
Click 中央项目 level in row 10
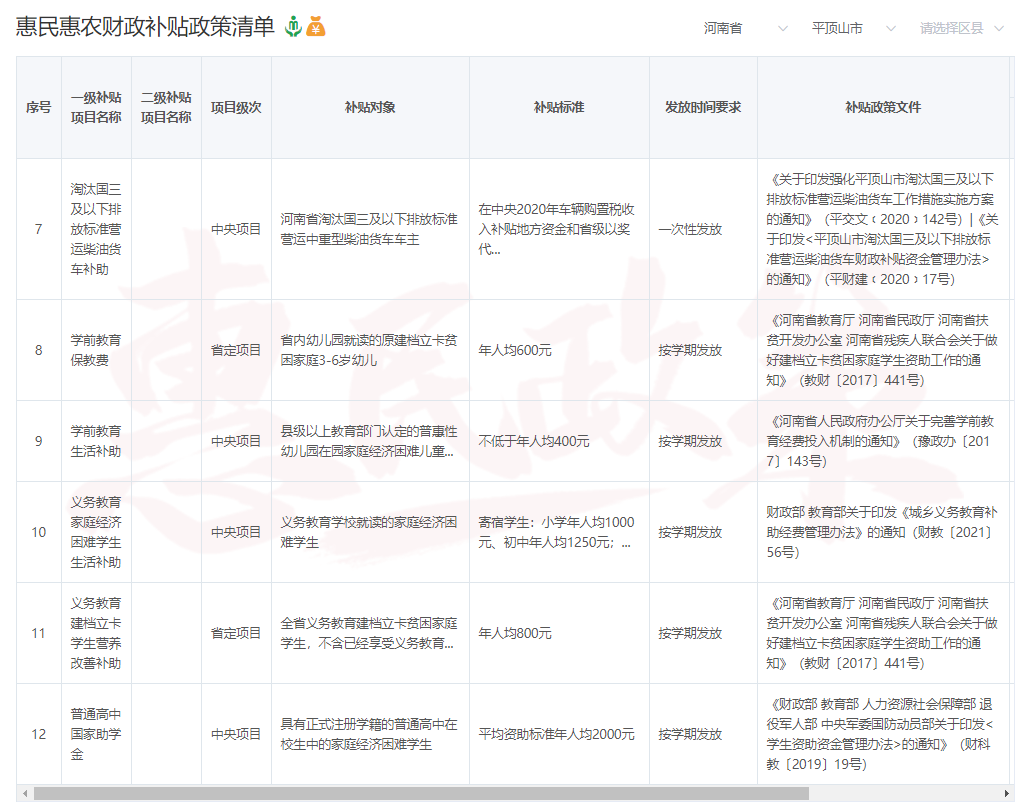pyautogui.click(x=236, y=532)
